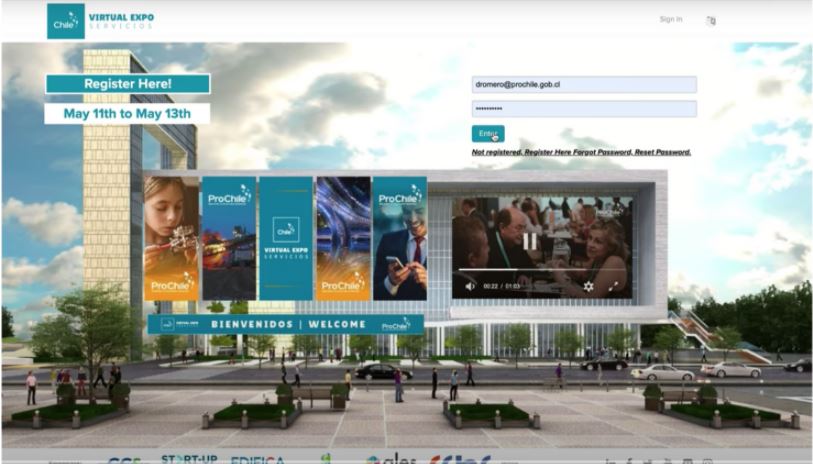813x464 pixels.
Task: Expand the video to fullscreen
Action: pyautogui.click(x=613, y=286)
